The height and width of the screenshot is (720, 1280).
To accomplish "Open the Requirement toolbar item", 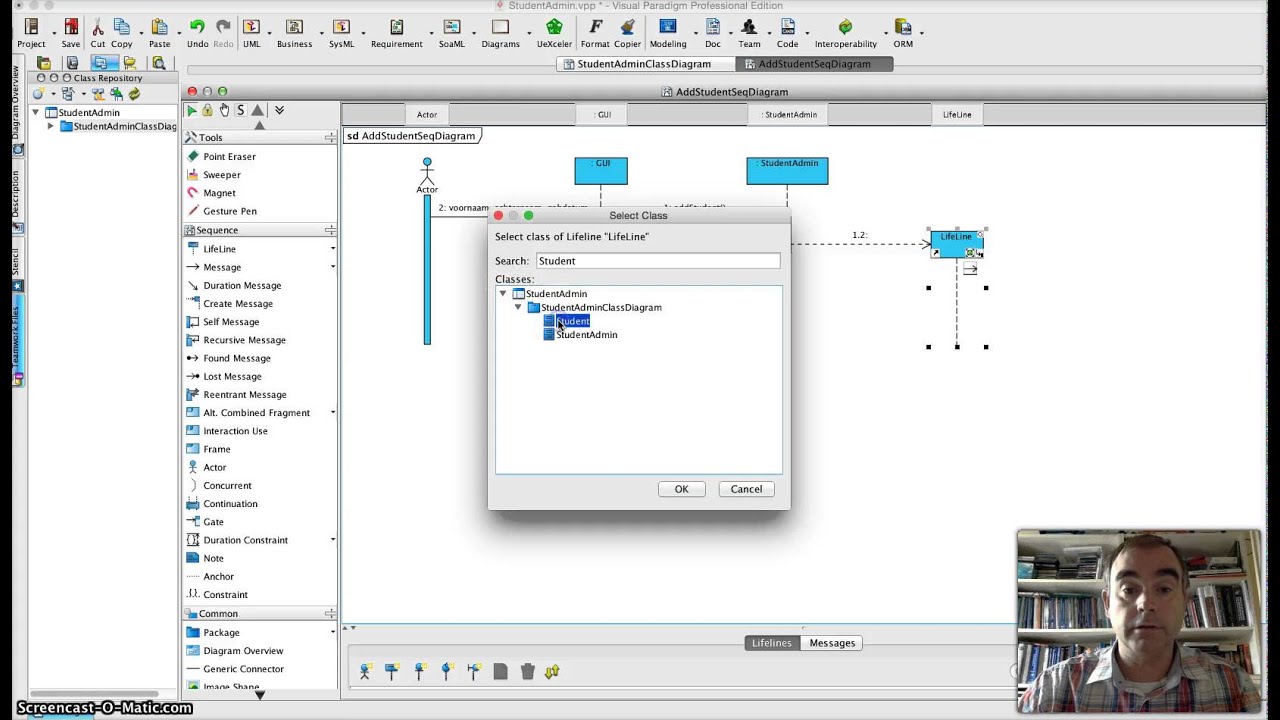I will pyautogui.click(x=397, y=33).
